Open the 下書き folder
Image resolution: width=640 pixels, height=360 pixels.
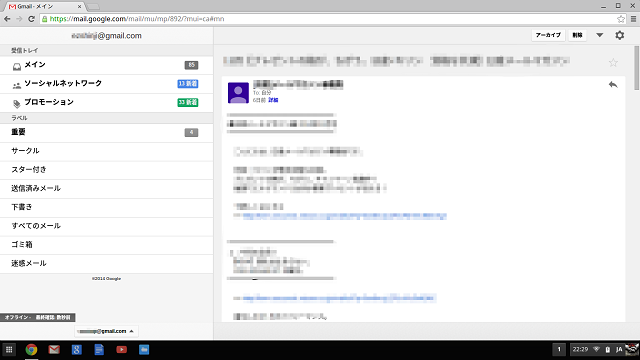click(x=107, y=208)
